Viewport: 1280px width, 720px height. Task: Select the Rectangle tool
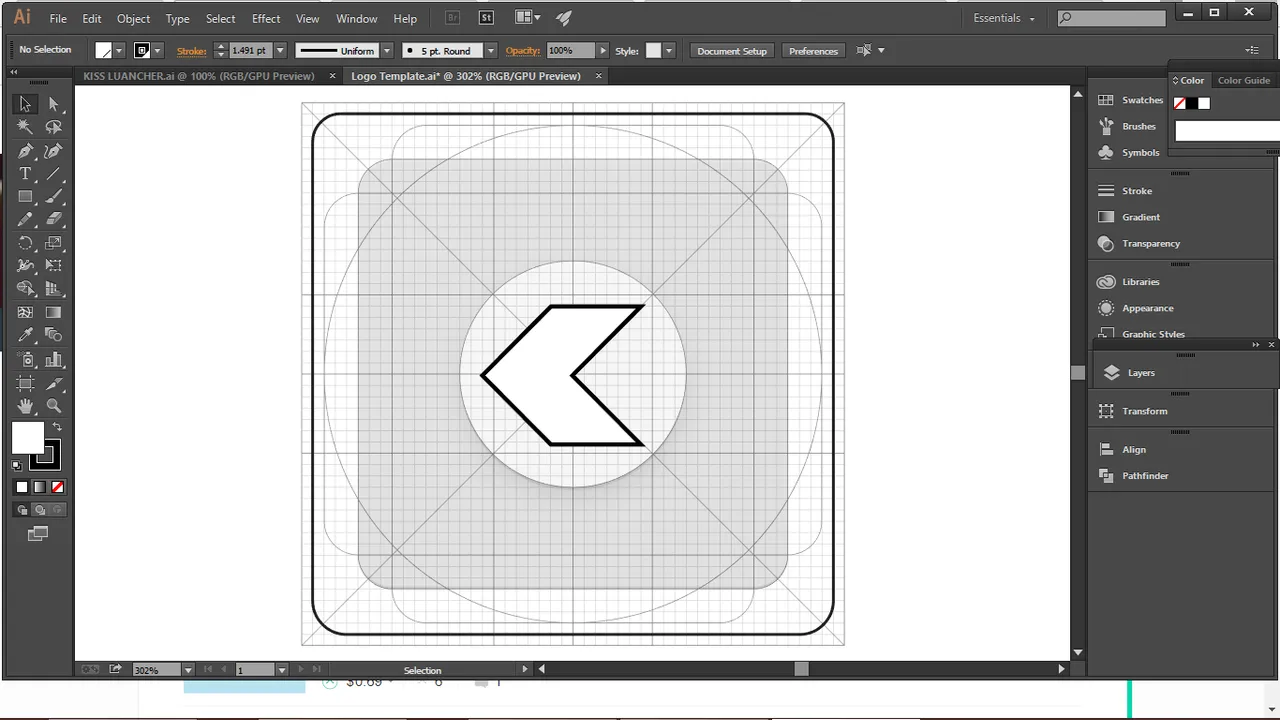click(x=25, y=197)
